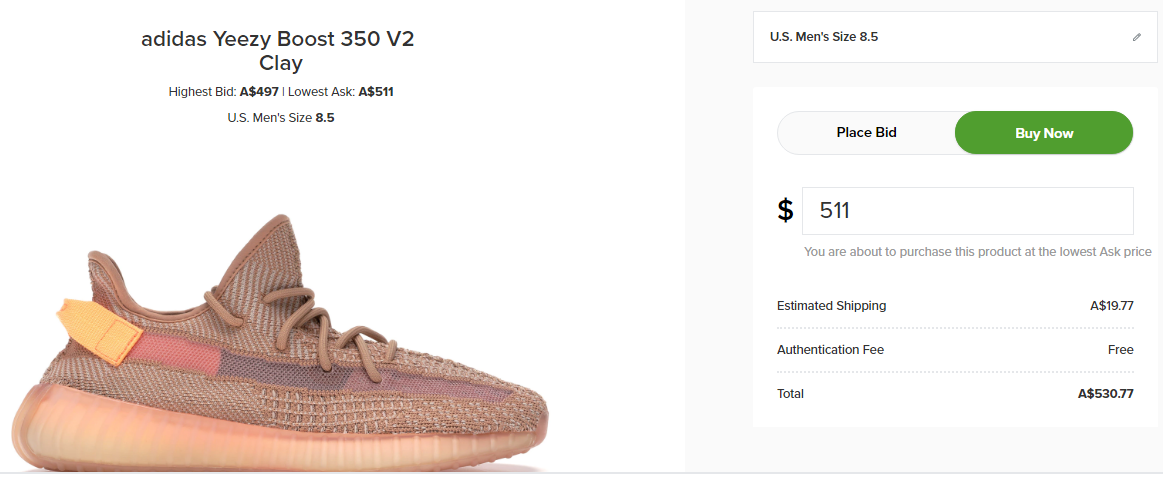Click the Clay colorway name in title
Image resolution: width=1163 pixels, height=482 pixels.
click(281, 64)
